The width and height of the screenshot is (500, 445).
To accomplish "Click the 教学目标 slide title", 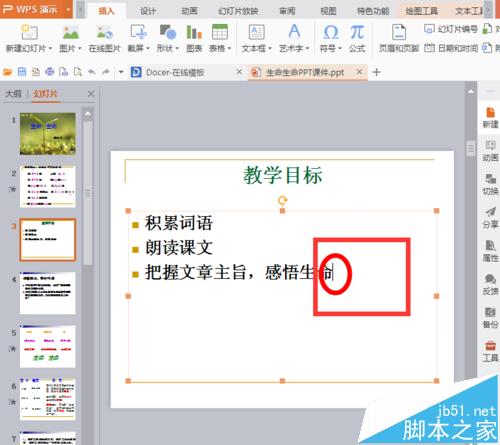I will [282, 175].
